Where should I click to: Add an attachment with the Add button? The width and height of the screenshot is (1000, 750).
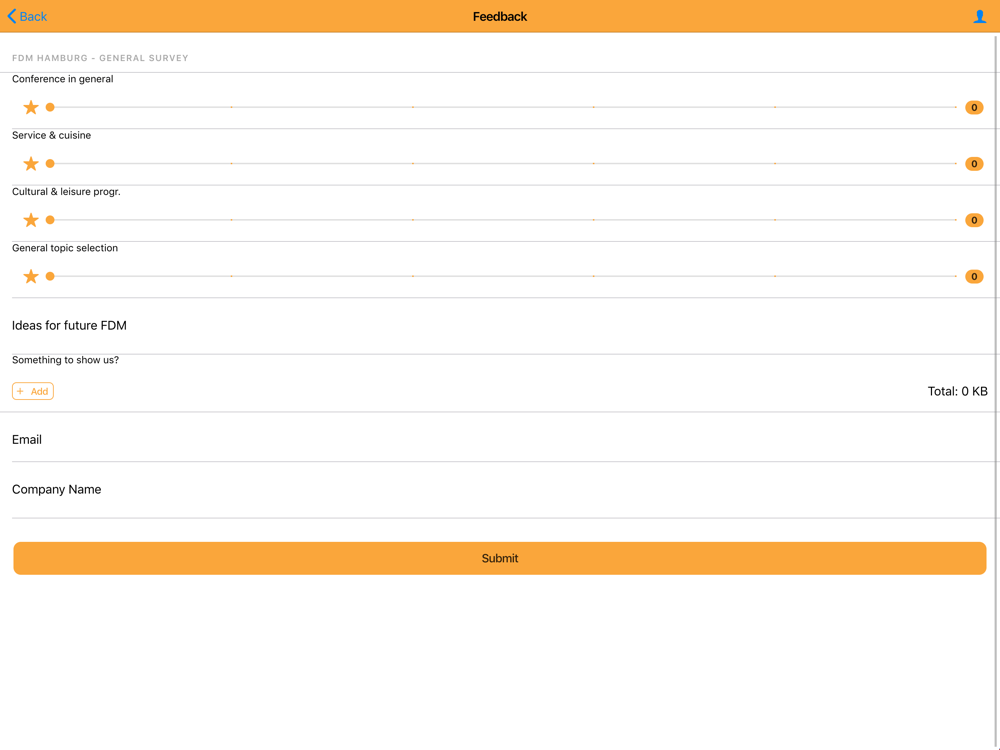pos(33,391)
